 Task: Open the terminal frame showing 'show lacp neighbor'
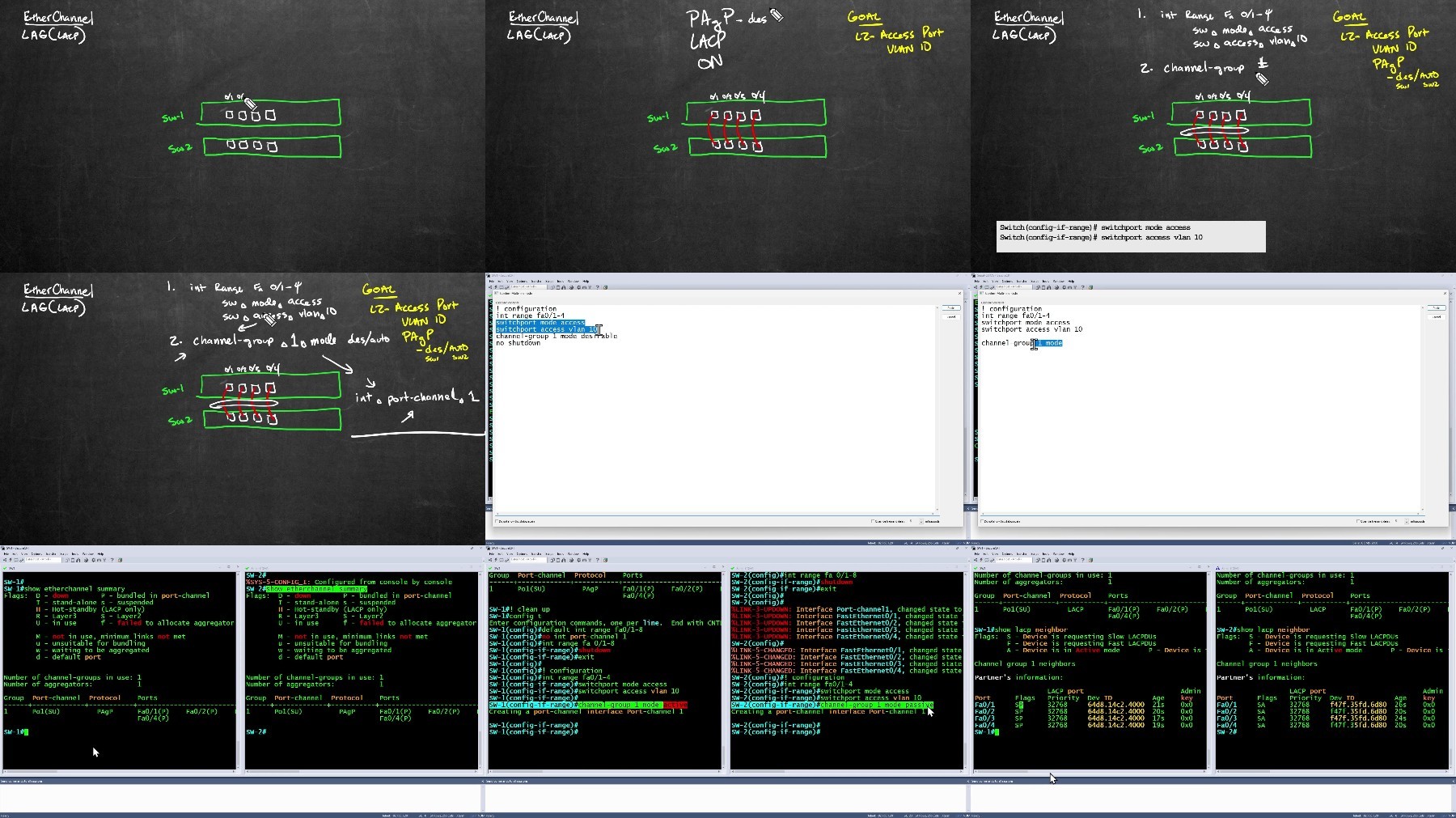(x=1213, y=681)
